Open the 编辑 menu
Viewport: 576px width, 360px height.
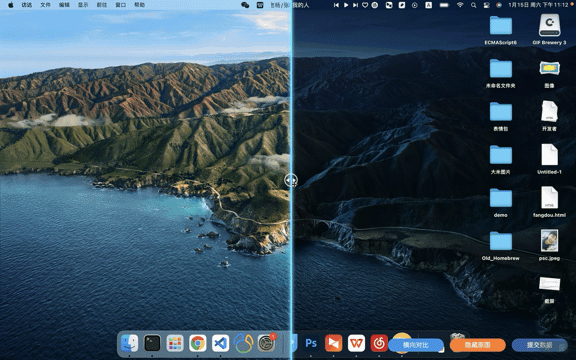click(x=64, y=5)
